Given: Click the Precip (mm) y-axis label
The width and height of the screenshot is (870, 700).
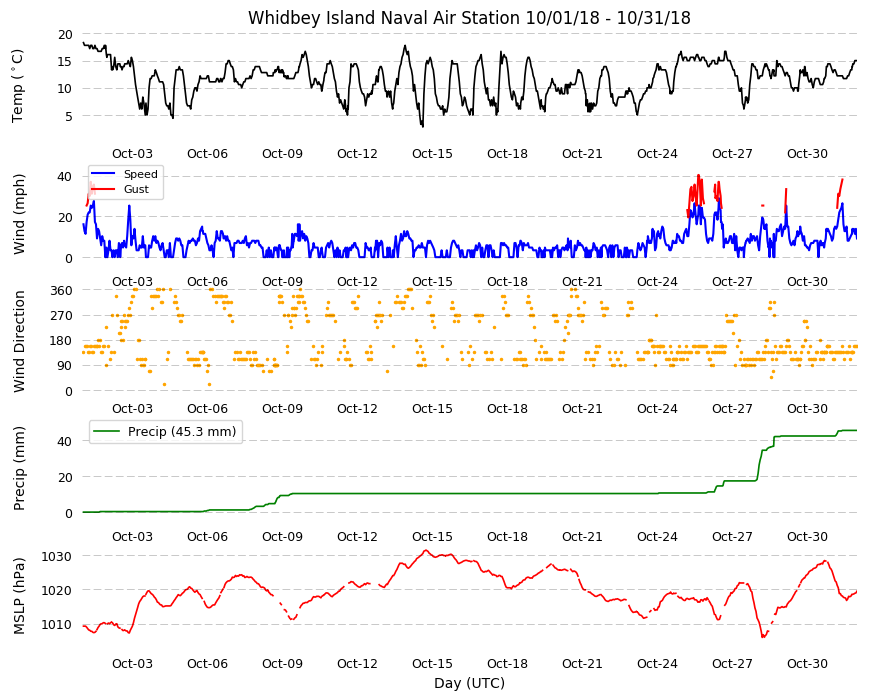Looking at the screenshot, I should point(19,469).
